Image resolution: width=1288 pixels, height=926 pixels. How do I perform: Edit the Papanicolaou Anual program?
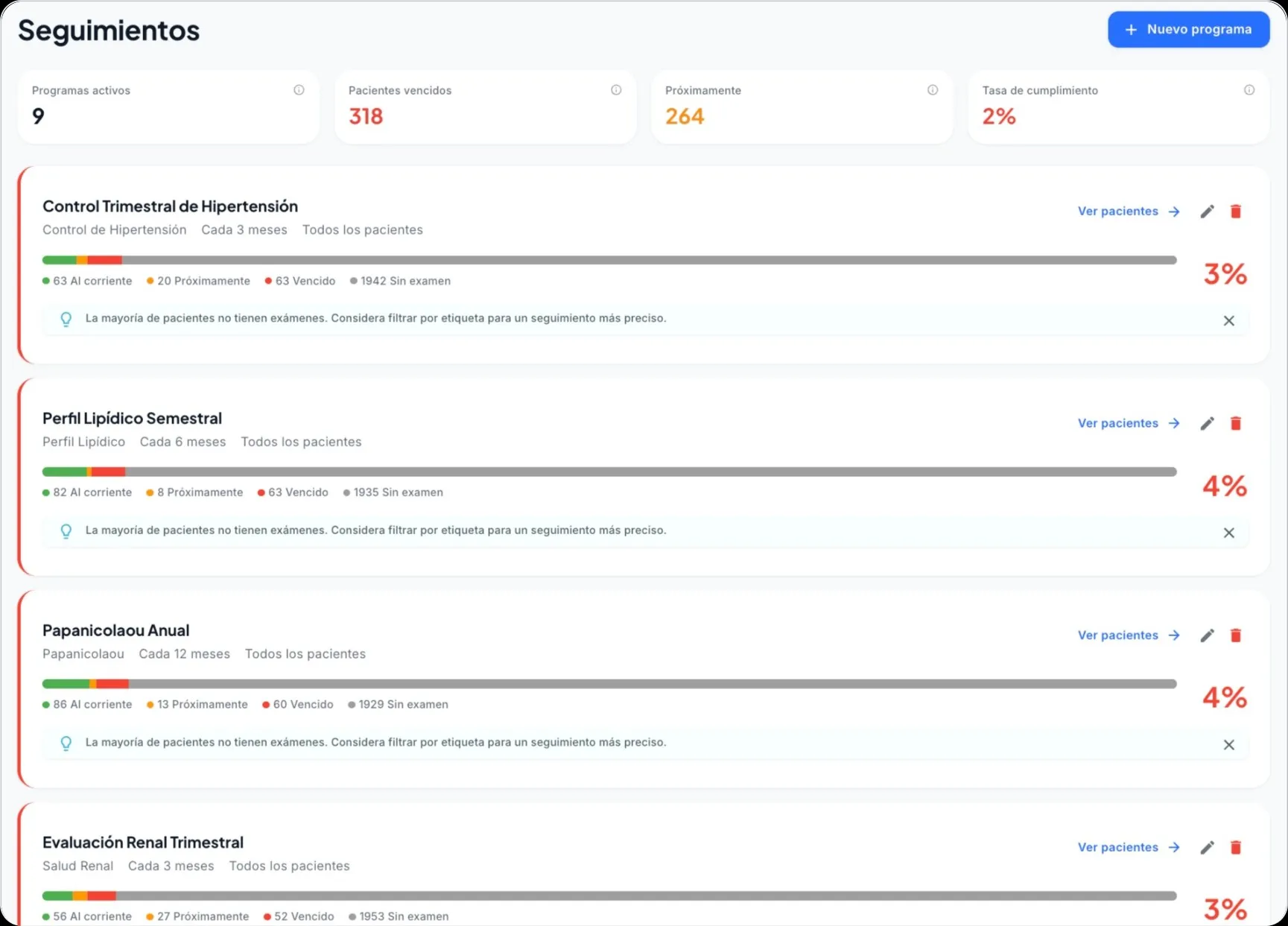1208,635
